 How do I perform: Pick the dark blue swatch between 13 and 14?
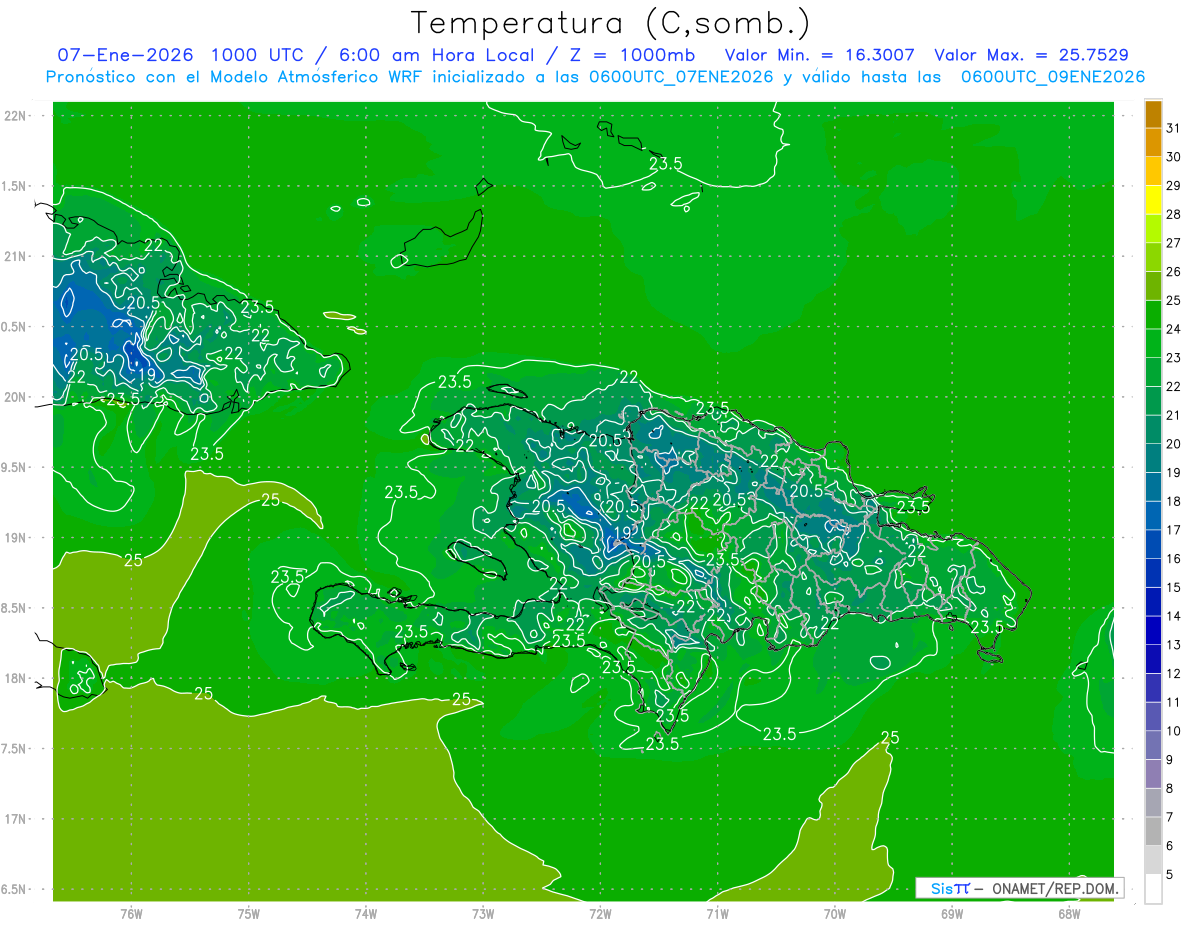click(x=1153, y=630)
